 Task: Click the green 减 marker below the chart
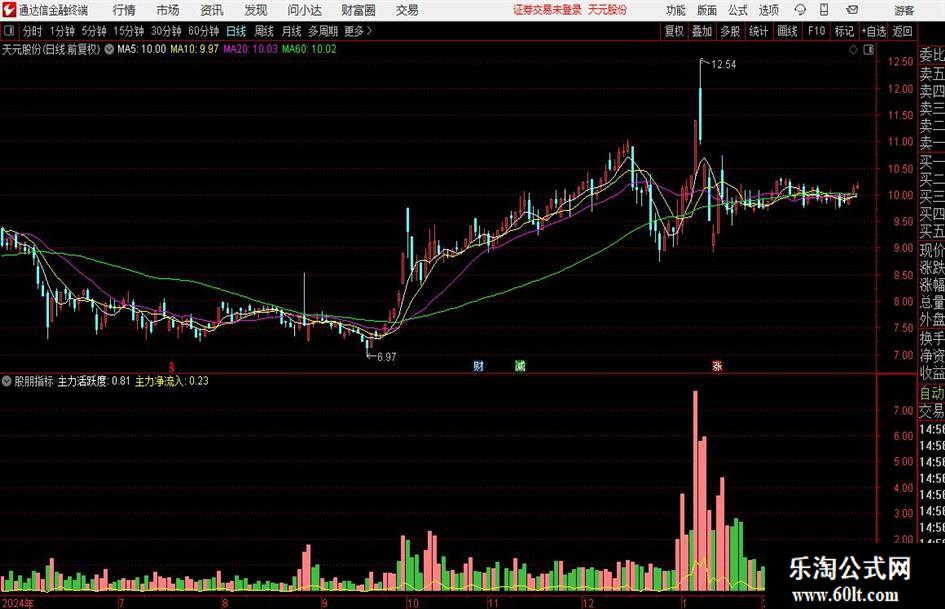tap(520, 365)
